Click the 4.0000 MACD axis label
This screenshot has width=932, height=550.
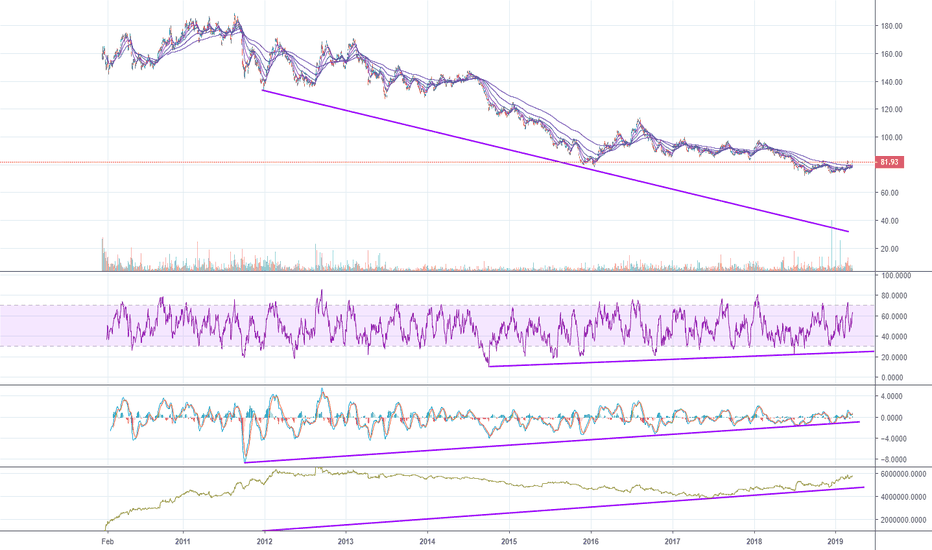pos(892,397)
